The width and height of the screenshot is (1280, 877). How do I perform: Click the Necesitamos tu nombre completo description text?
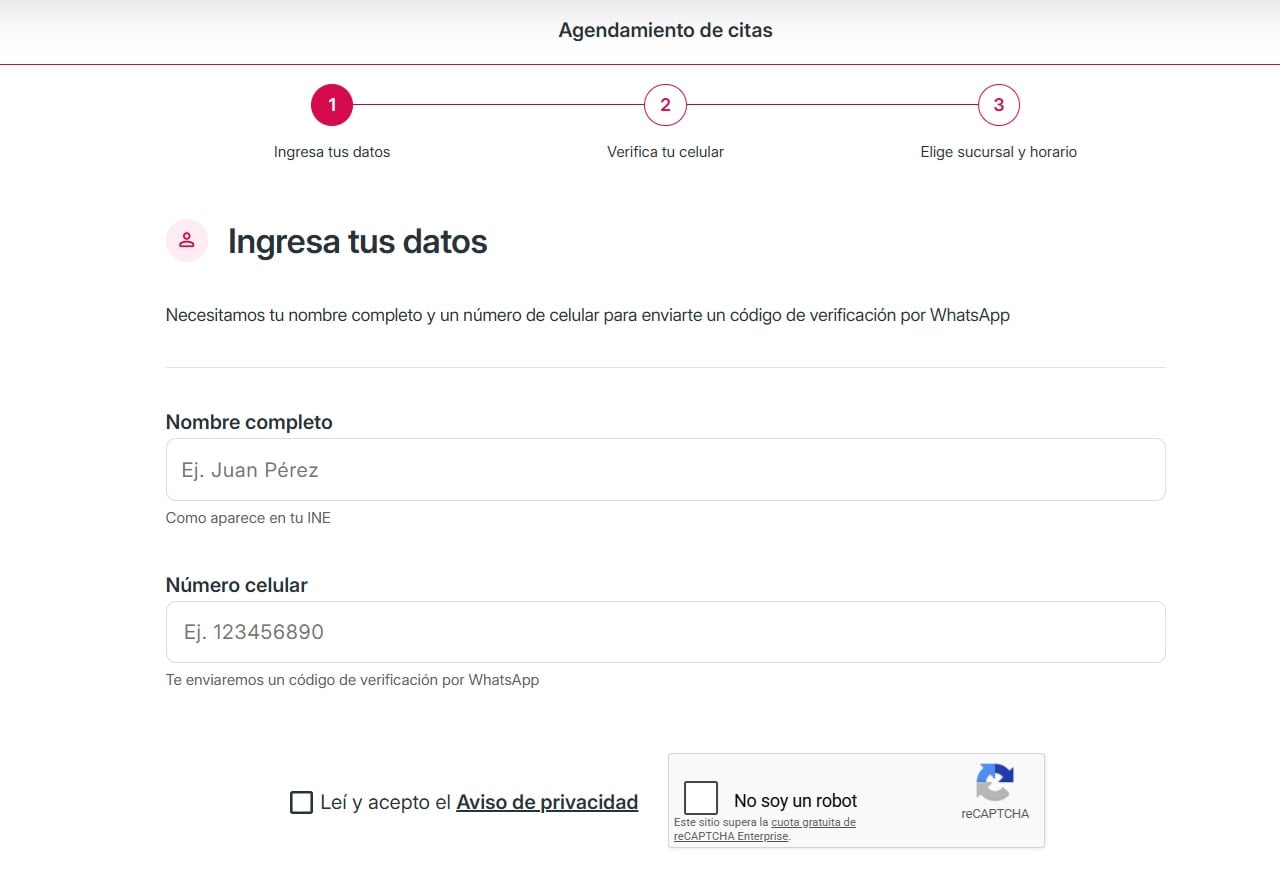click(588, 315)
